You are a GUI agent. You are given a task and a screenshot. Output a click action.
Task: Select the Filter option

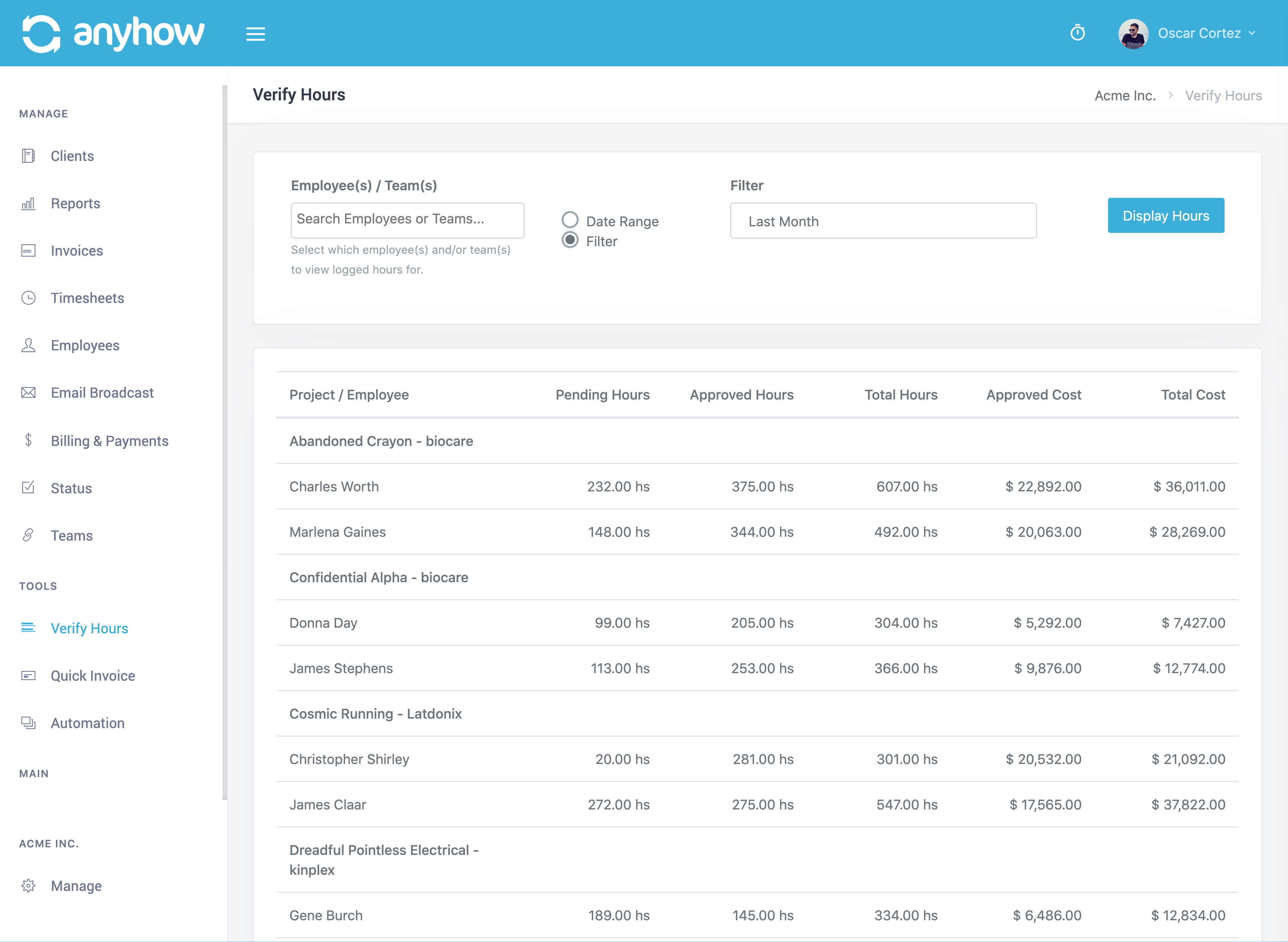click(570, 241)
